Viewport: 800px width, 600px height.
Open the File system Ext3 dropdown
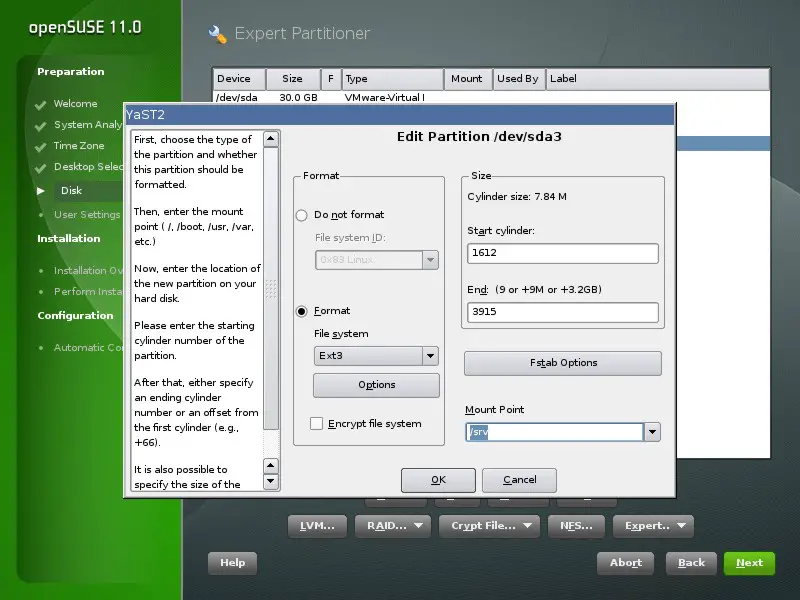pos(376,356)
